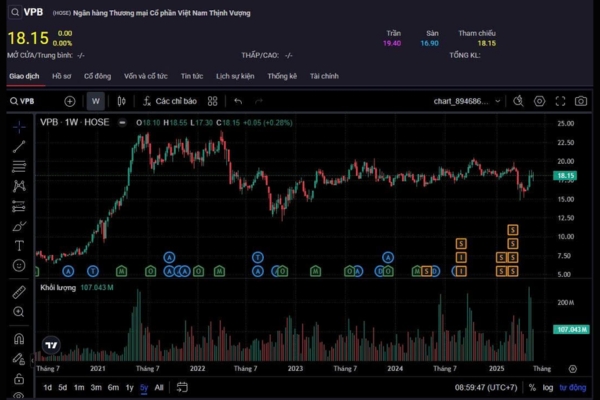The image size is (600, 400).
Task: Open the 08:59:47 (UTC+7) timezone menu
Action: (x=486, y=388)
